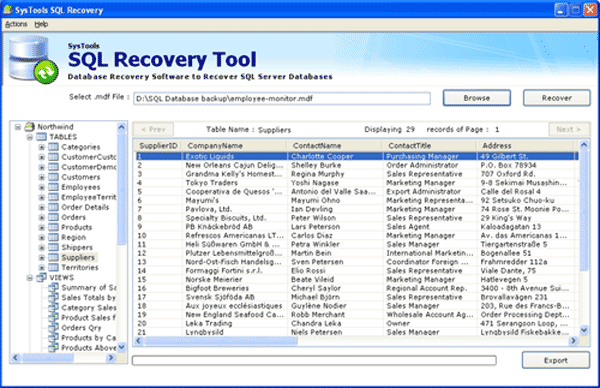Select the Suppliers table icon
This screenshot has width=600, height=388.
[x=54, y=257]
